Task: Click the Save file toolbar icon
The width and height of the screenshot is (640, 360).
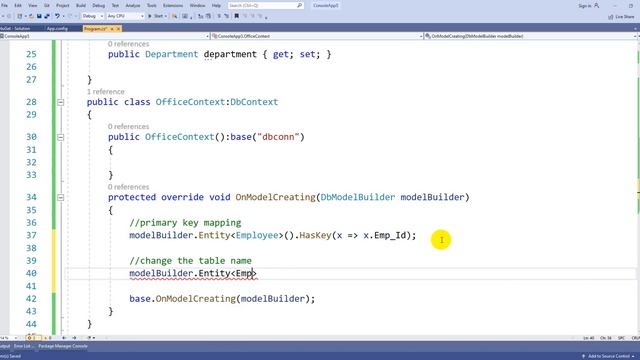Action: pyautogui.click(x=39, y=16)
